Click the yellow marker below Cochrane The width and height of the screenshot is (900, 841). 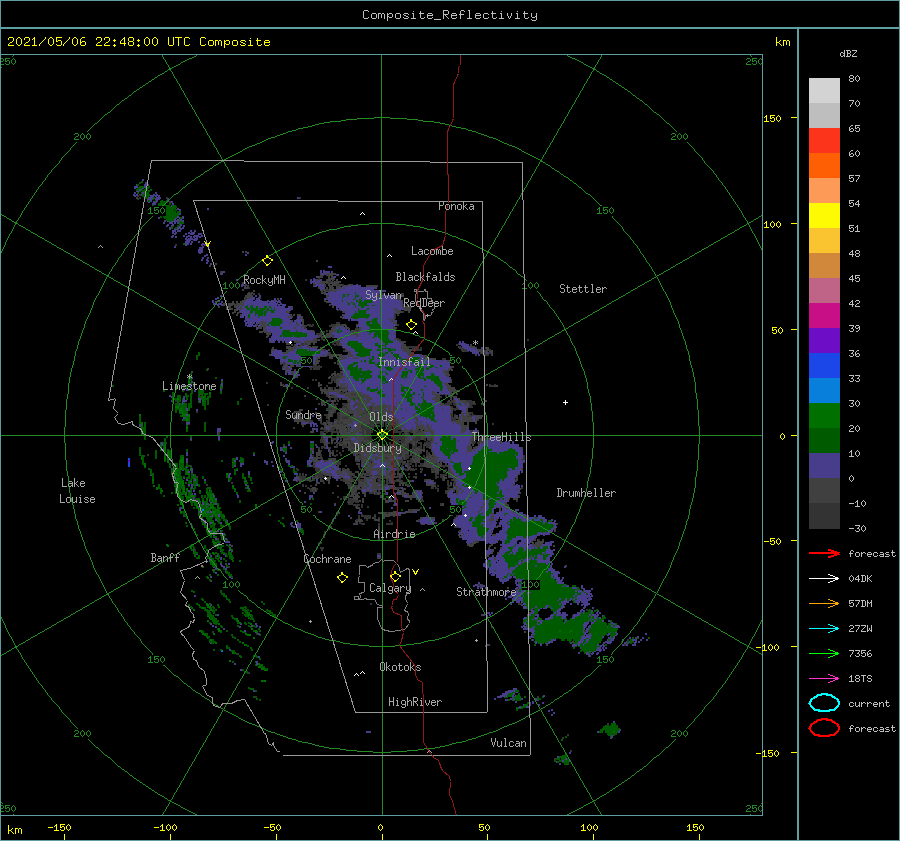(x=342, y=578)
